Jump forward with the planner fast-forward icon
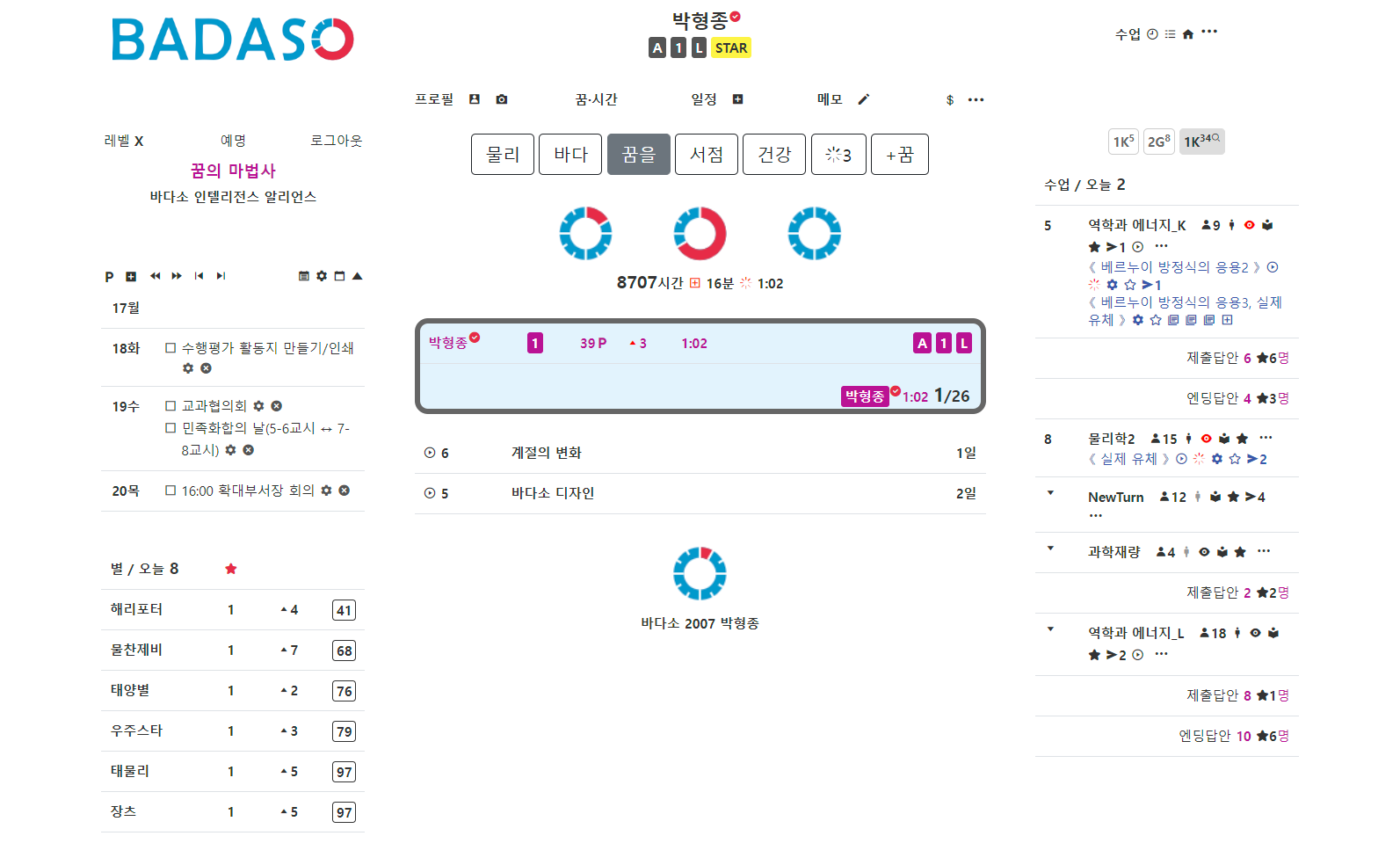Image resolution: width=1400 pixels, height=865 pixels. pyautogui.click(x=177, y=276)
